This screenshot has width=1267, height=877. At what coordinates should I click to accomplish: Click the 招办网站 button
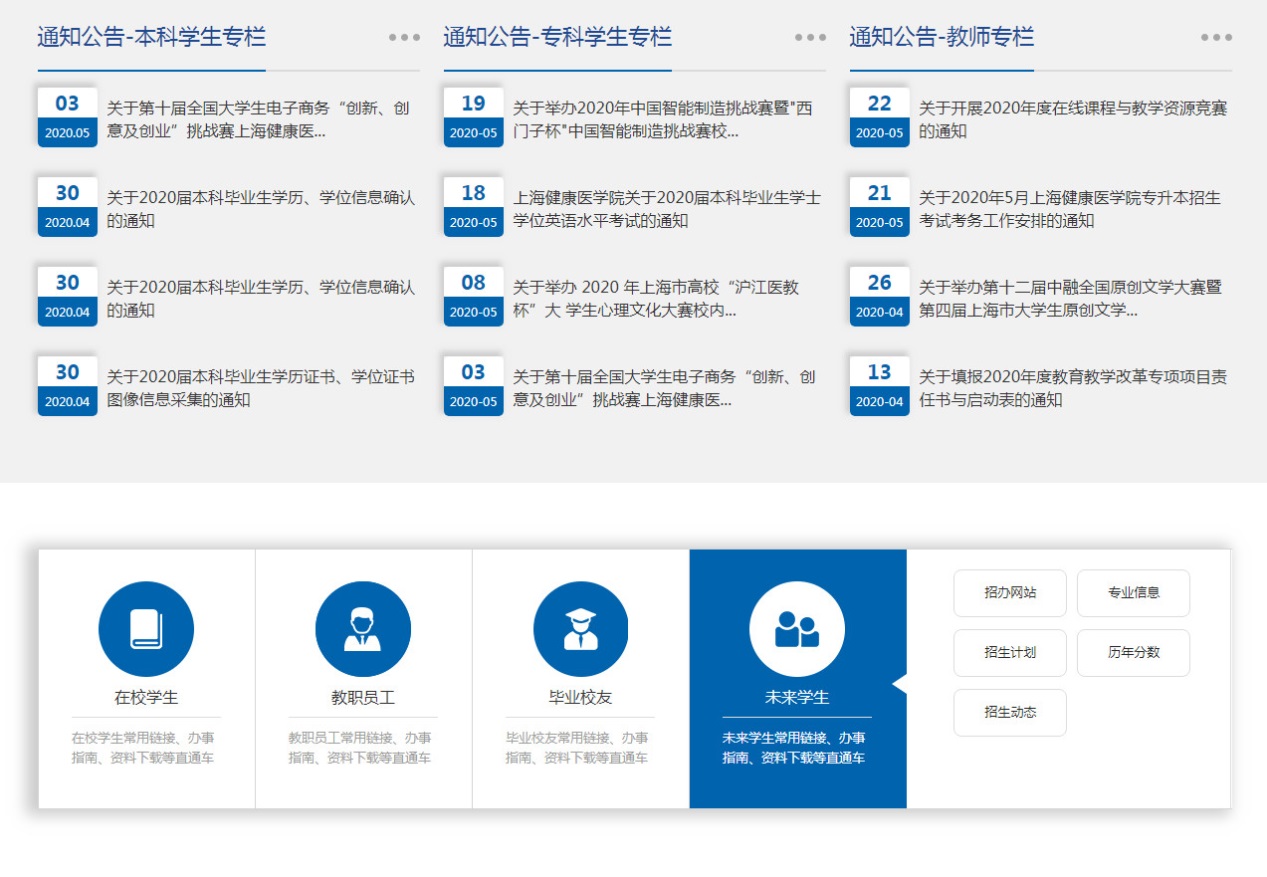click(1010, 593)
